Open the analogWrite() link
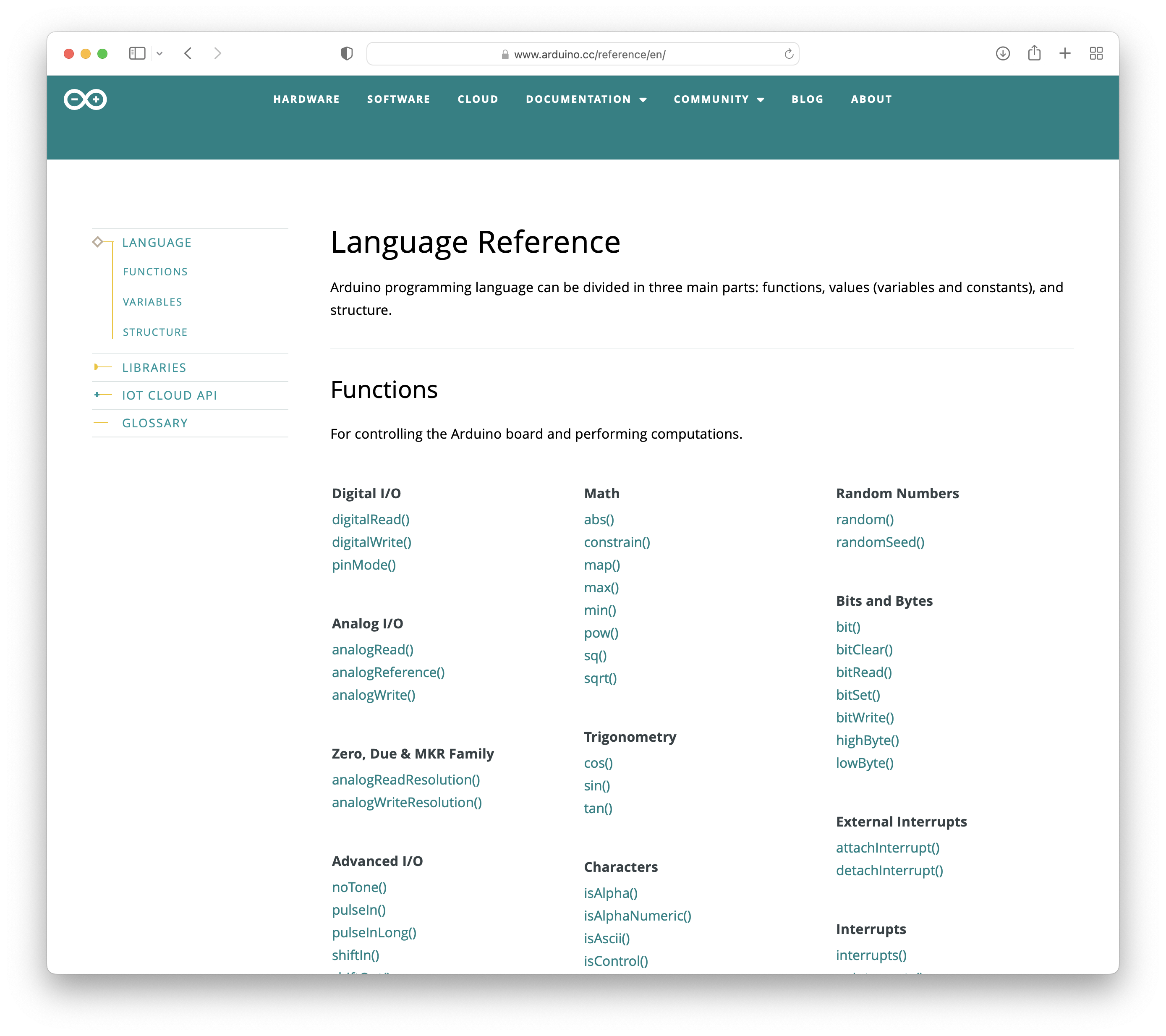1166x1036 pixels. point(374,695)
